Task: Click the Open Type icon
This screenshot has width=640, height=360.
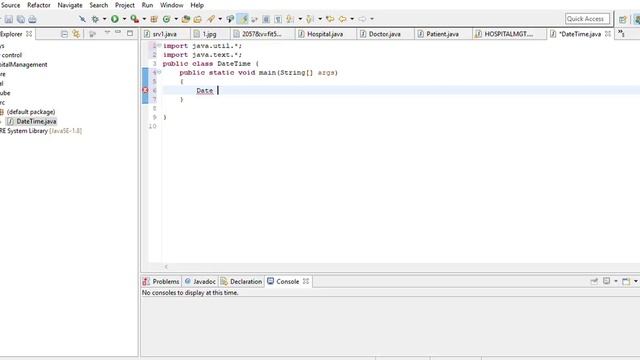Action: point(186,19)
